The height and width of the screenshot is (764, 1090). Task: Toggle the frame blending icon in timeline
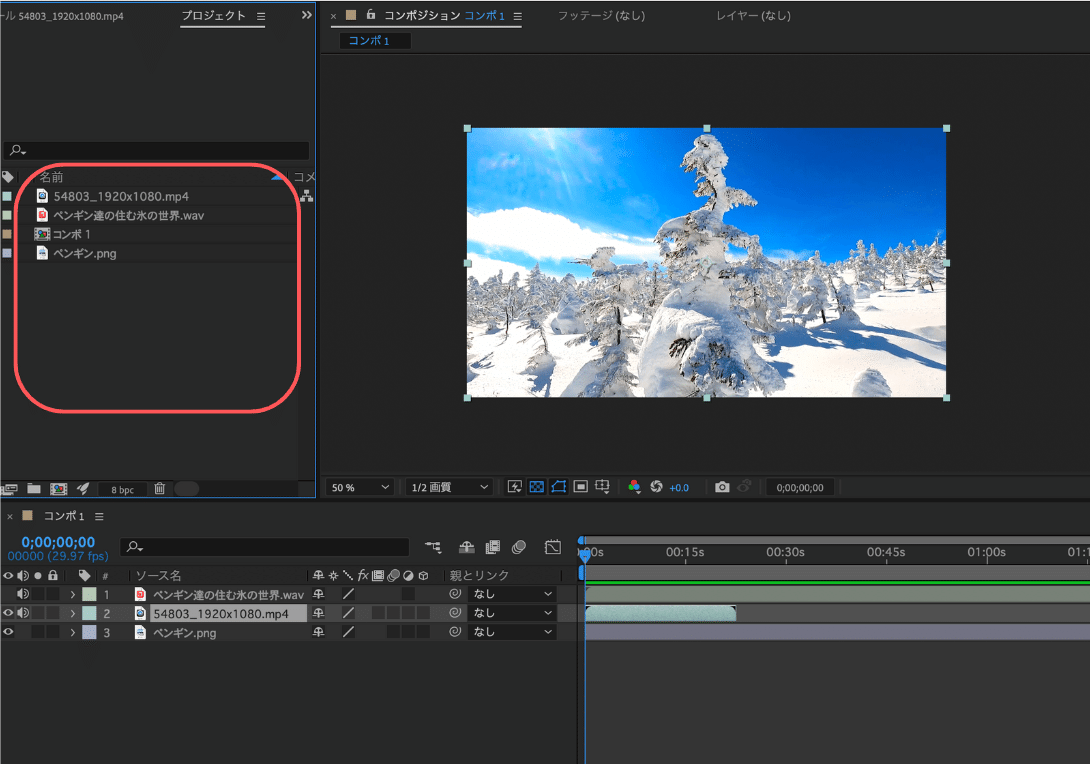pos(492,548)
